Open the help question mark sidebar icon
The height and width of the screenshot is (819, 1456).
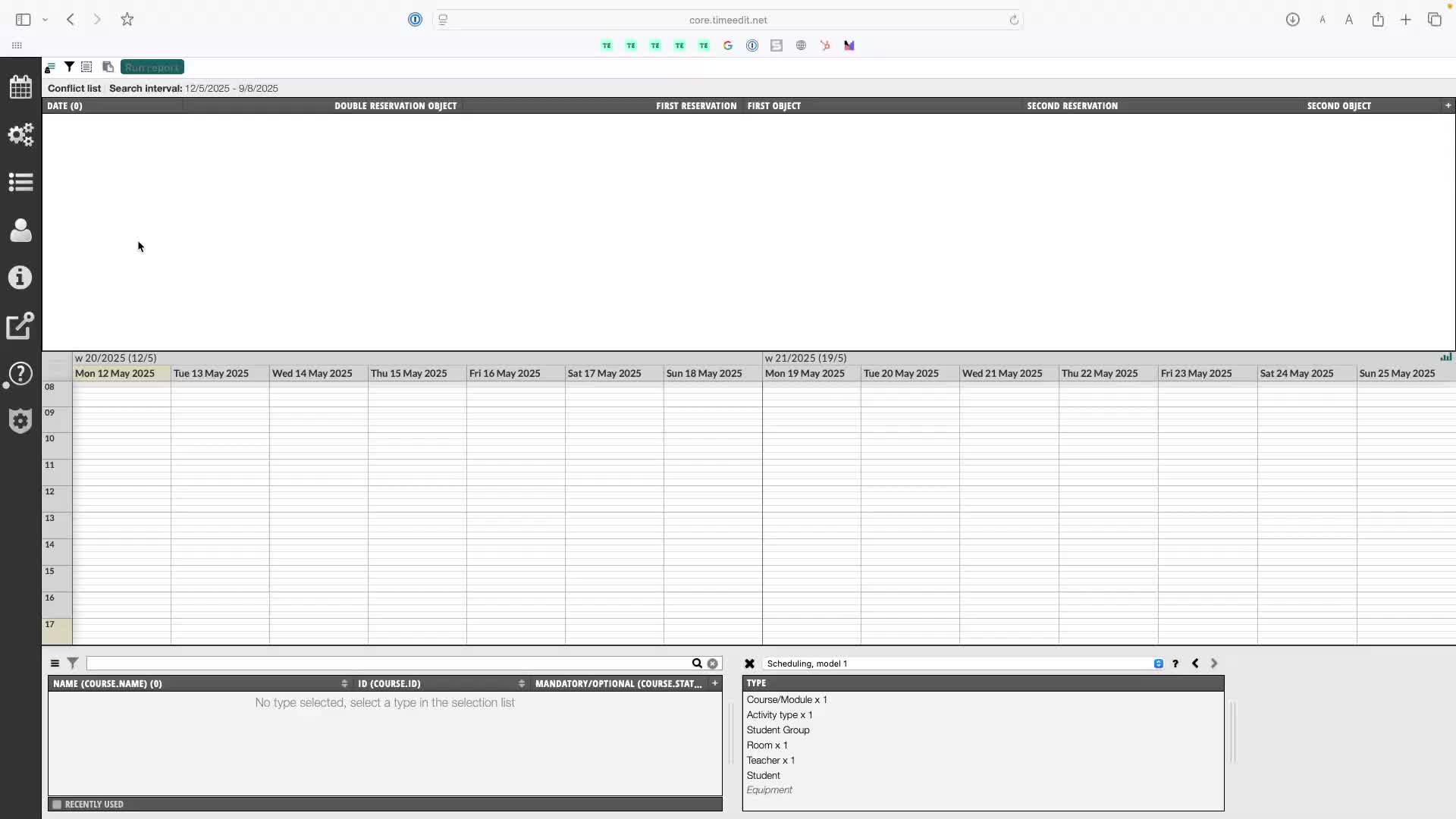pos(20,374)
